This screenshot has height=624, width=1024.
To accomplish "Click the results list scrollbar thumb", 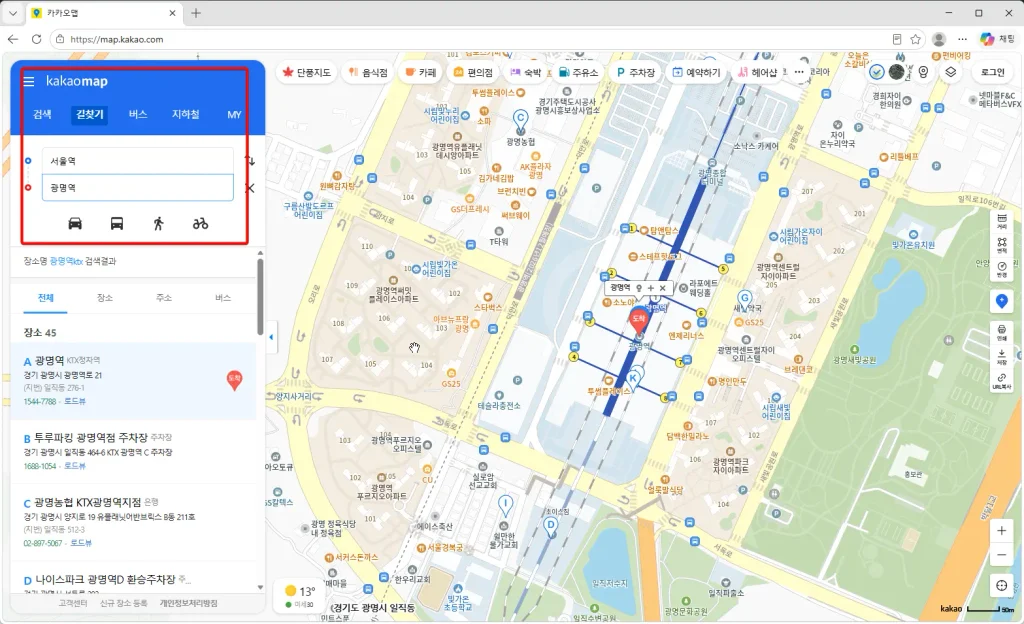I will point(260,297).
